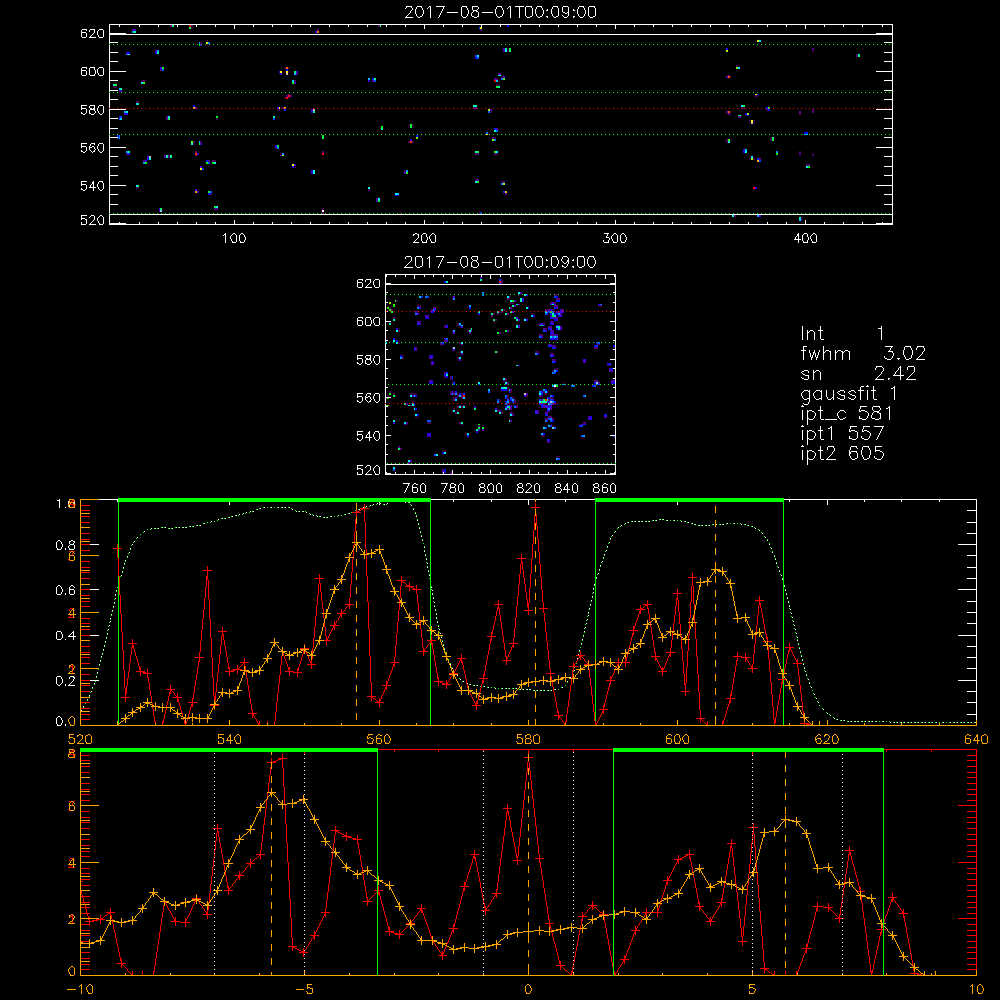Select the 'gaussfit 1' readout line
The image size is (1000, 1000).
[x=849, y=393]
